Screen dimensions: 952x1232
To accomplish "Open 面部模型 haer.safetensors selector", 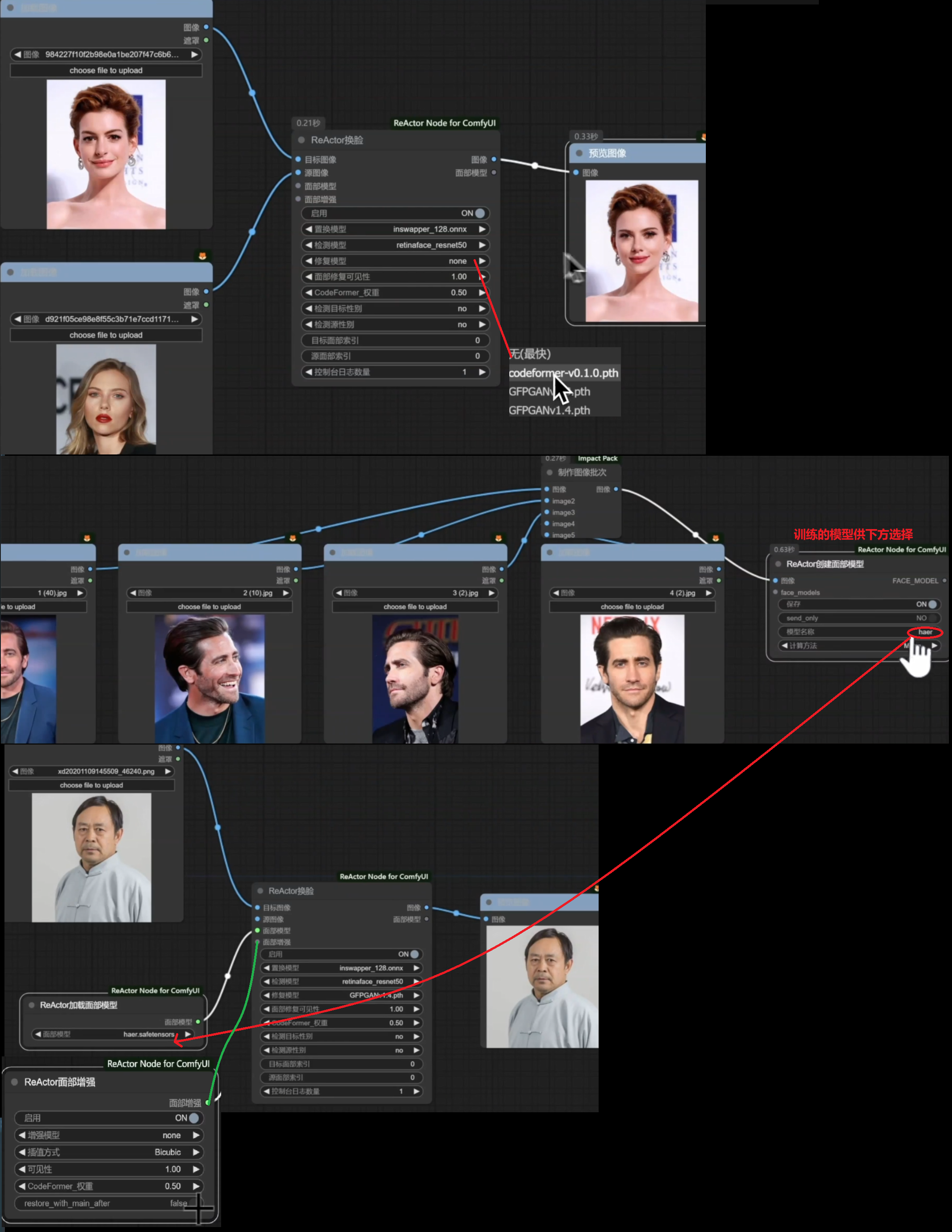I will click(x=113, y=1034).
